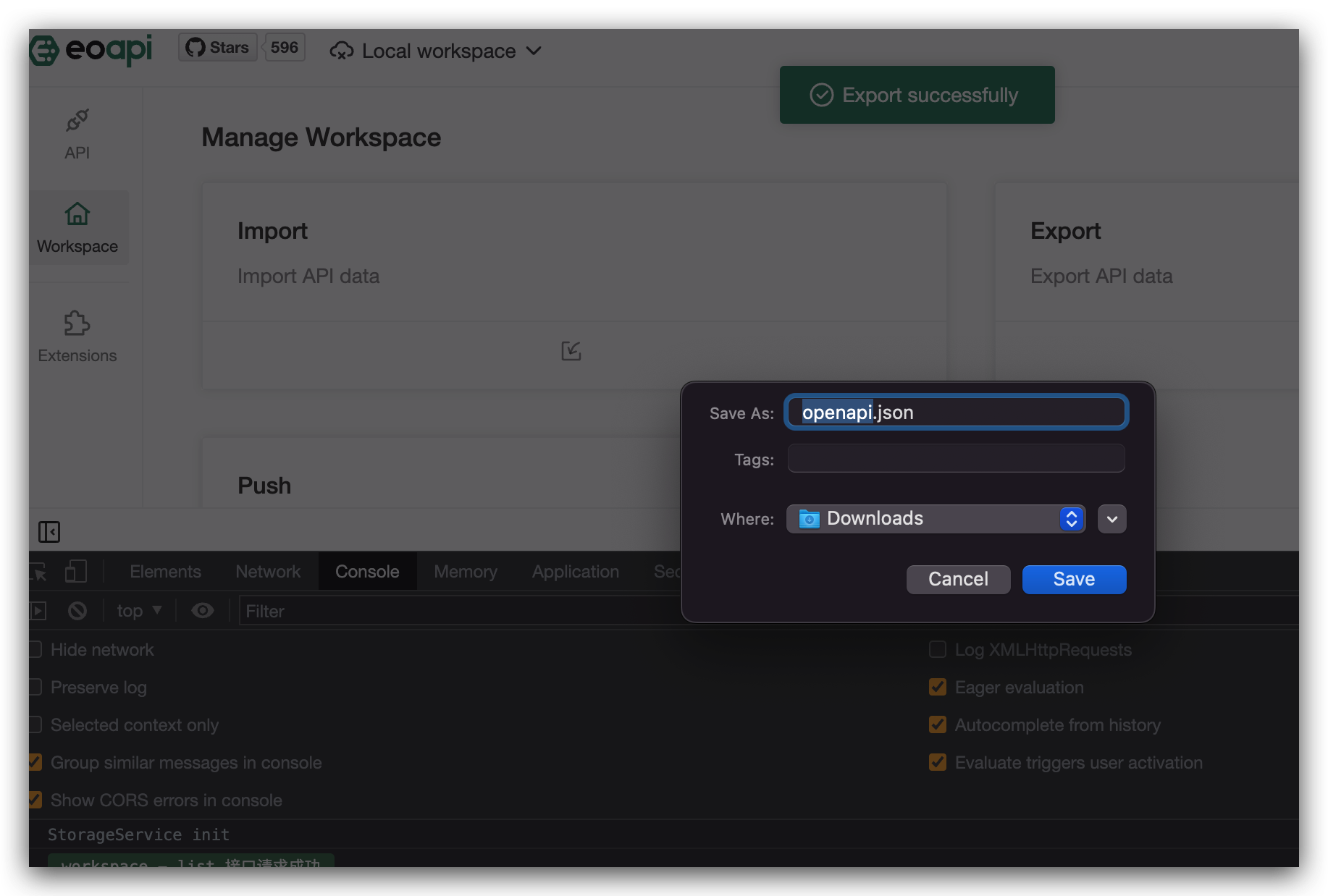Click the Import card heading

[273, 231]
